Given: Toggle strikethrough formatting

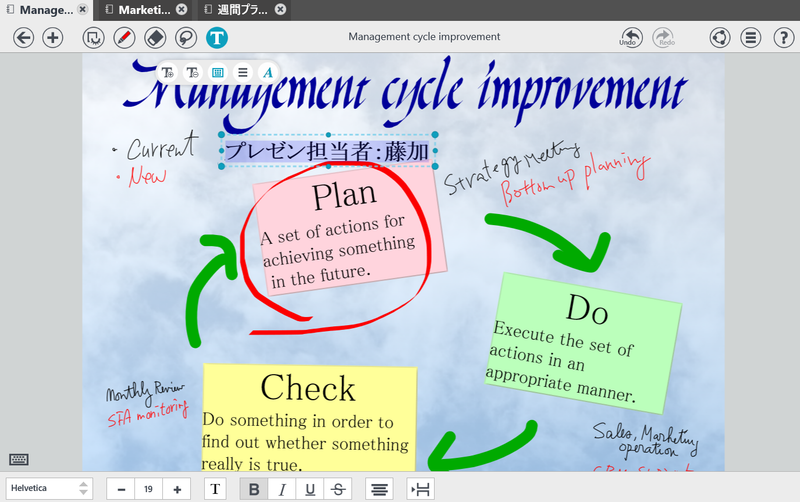Looking at the screenshot, I should [338, 489].
